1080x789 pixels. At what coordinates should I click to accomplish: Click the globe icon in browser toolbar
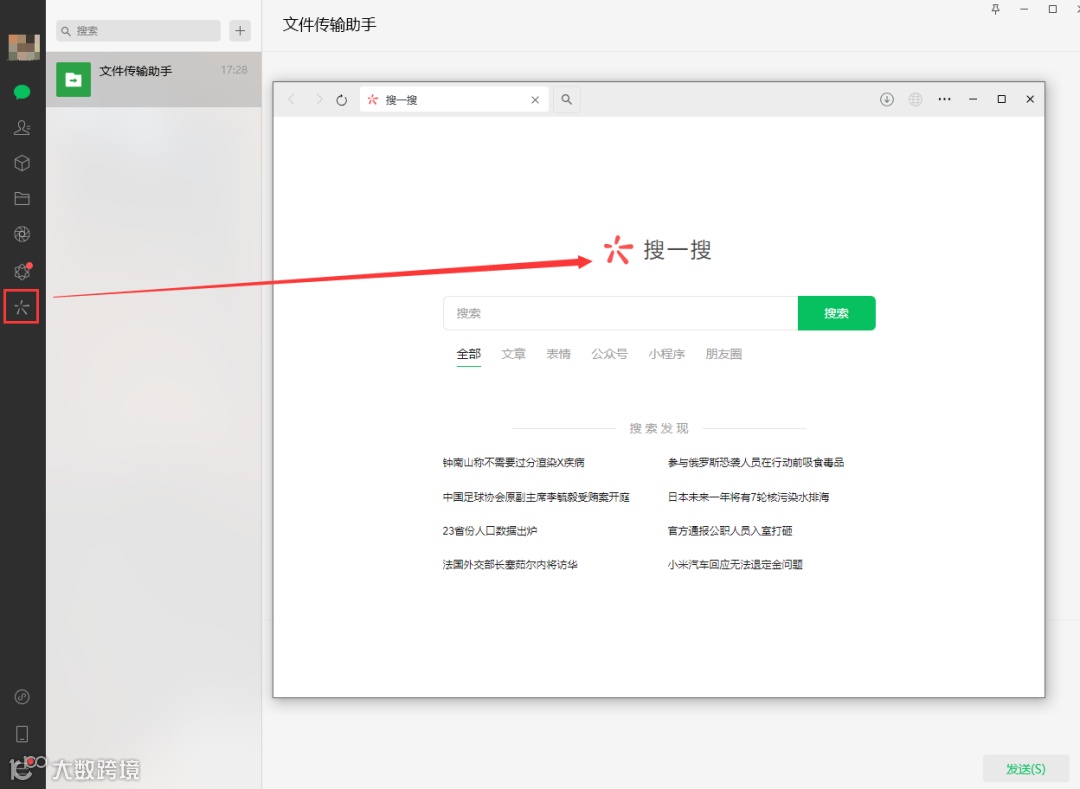[915, 99]
